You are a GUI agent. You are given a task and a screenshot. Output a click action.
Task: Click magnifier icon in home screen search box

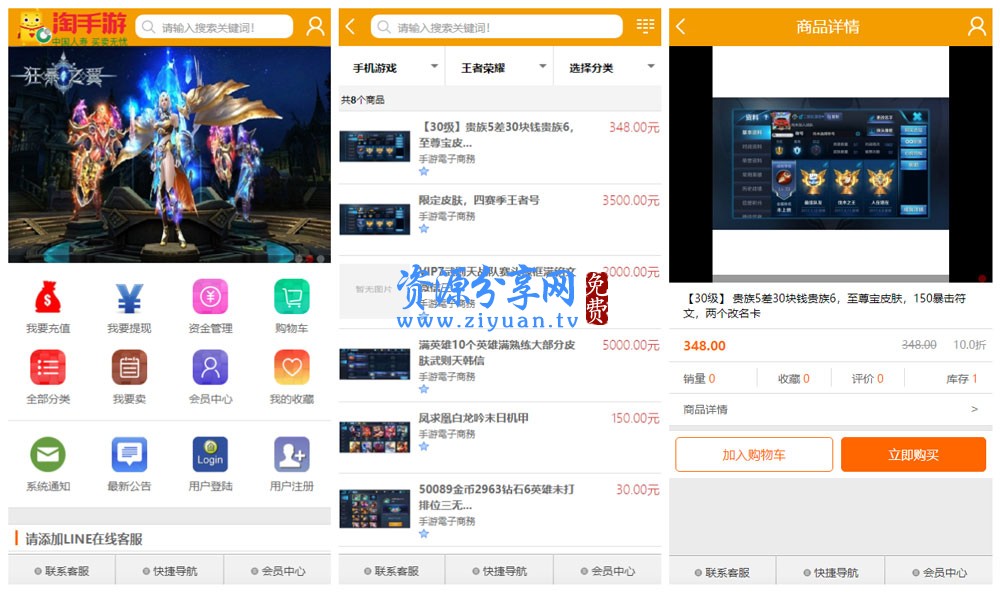pos(149,27)
